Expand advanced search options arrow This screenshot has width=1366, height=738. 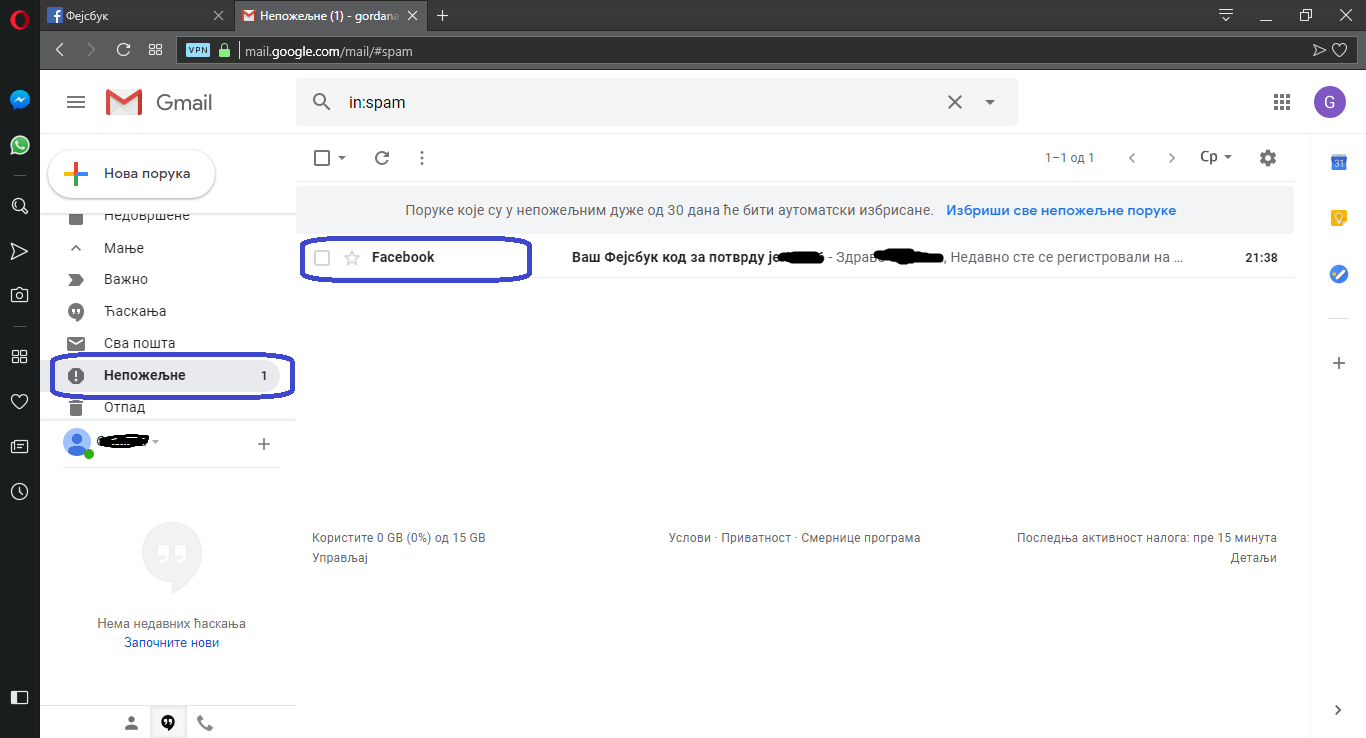point(989,101)
